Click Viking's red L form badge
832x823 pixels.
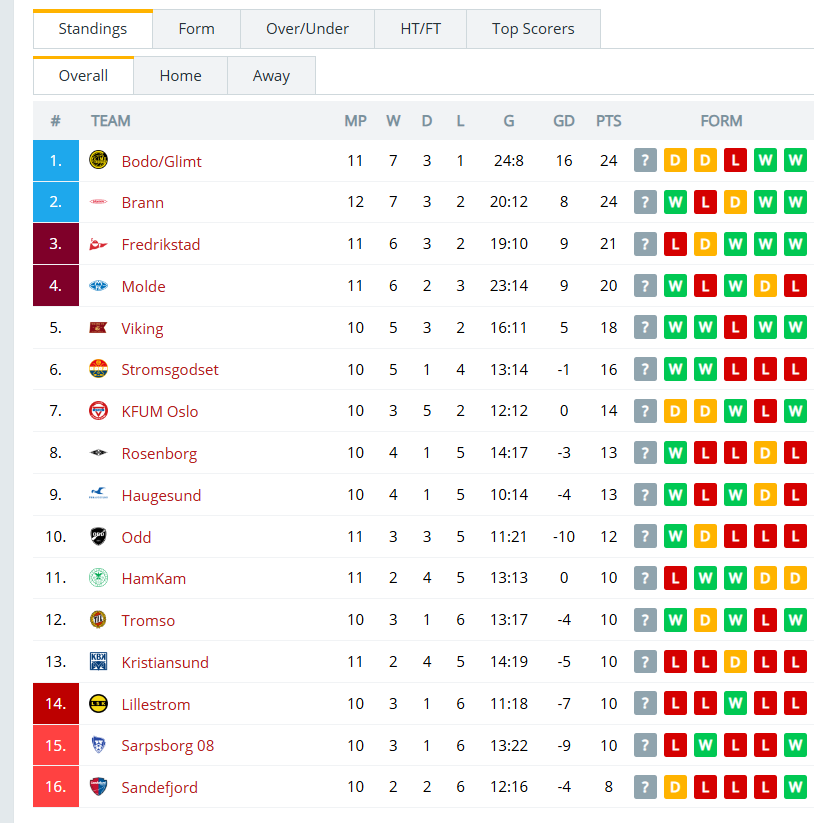[735, 327]
